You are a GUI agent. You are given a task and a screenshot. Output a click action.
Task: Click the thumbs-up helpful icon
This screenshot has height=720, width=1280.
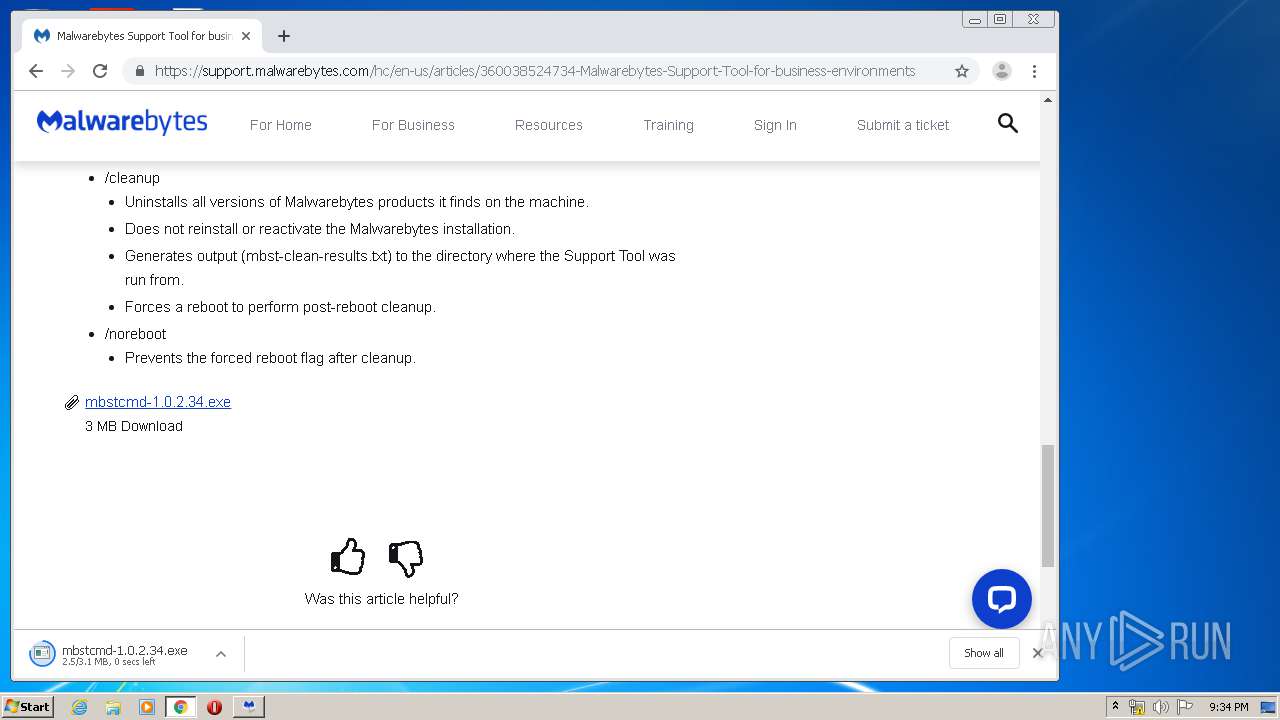click(x=348, y=557)
